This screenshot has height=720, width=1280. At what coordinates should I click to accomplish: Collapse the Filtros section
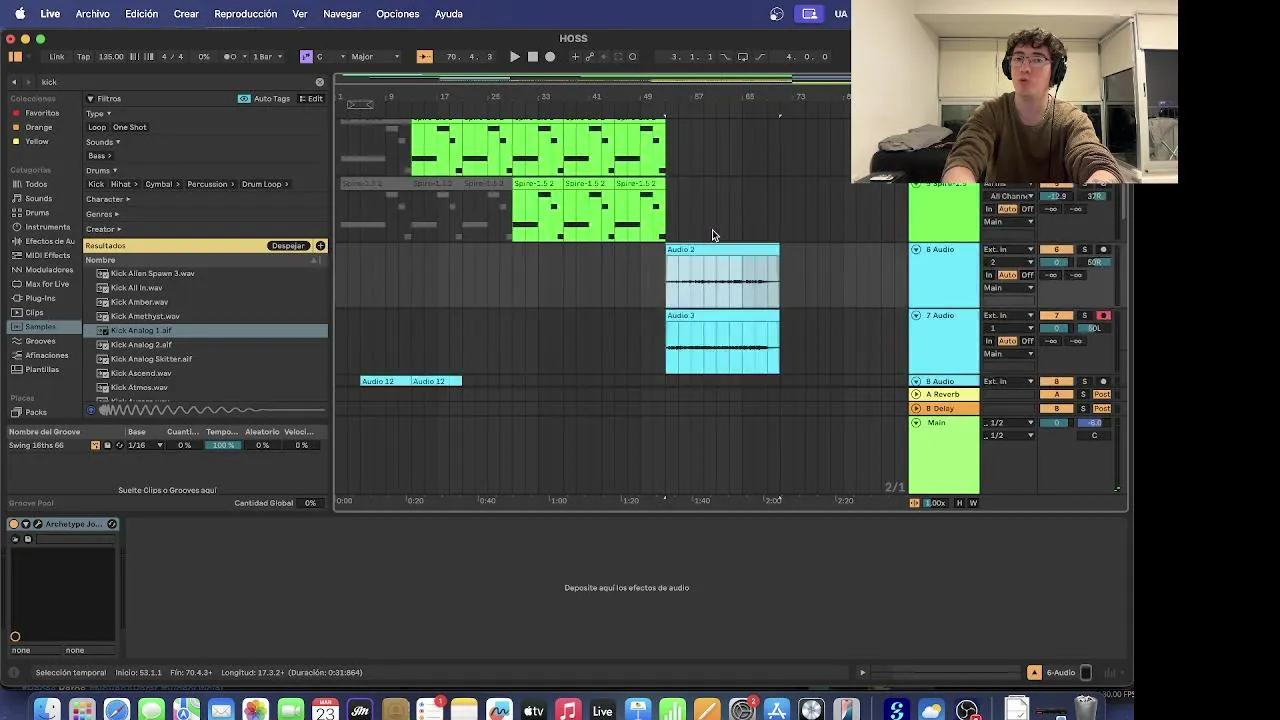tap(90, 99)
